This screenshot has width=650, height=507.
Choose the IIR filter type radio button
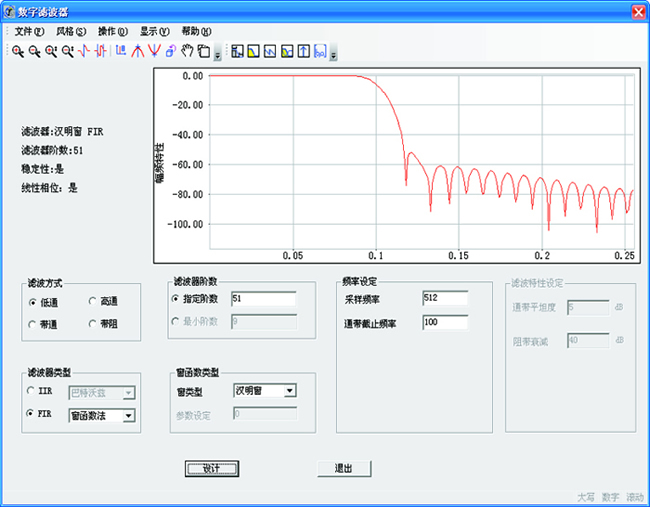pos(32,392)
